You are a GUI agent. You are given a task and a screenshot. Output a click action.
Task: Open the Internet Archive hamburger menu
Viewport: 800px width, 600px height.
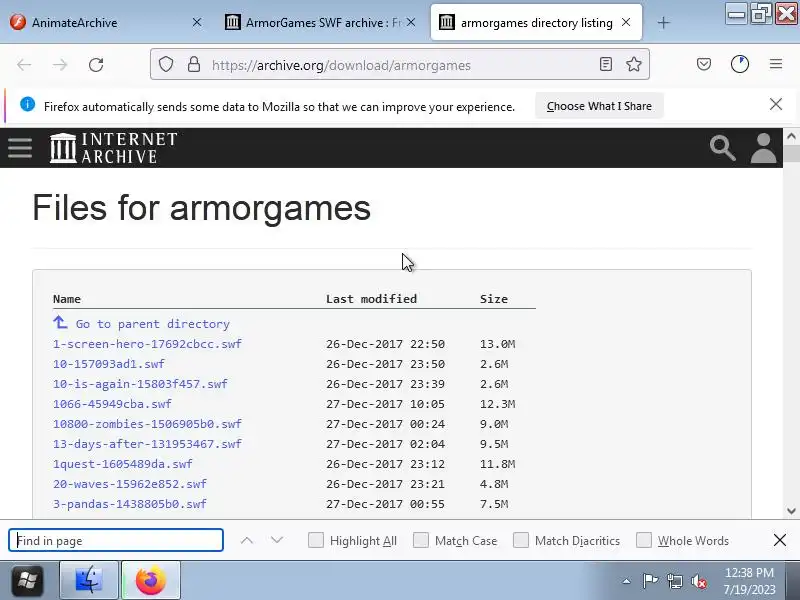click(20, 148)
